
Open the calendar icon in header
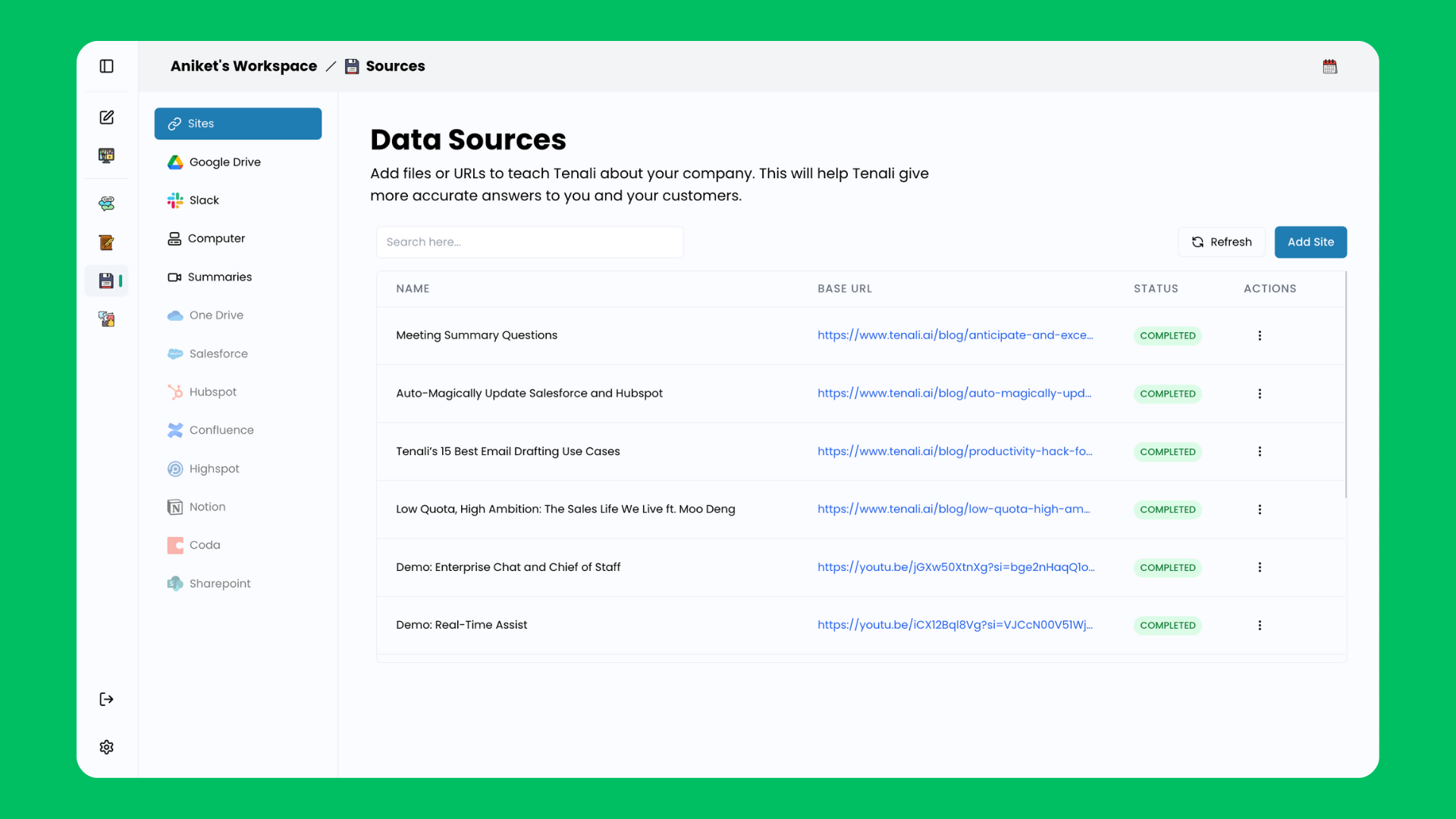coord(1329,67)
